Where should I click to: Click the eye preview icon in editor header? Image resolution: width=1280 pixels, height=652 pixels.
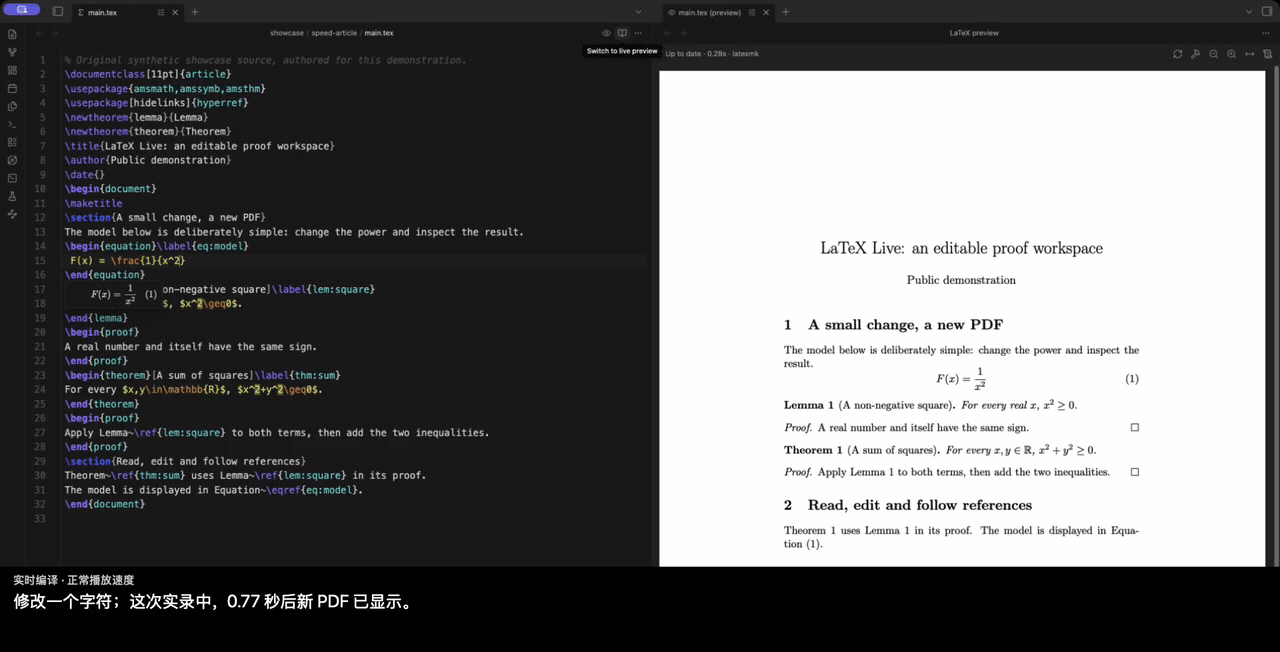[606, 33]
